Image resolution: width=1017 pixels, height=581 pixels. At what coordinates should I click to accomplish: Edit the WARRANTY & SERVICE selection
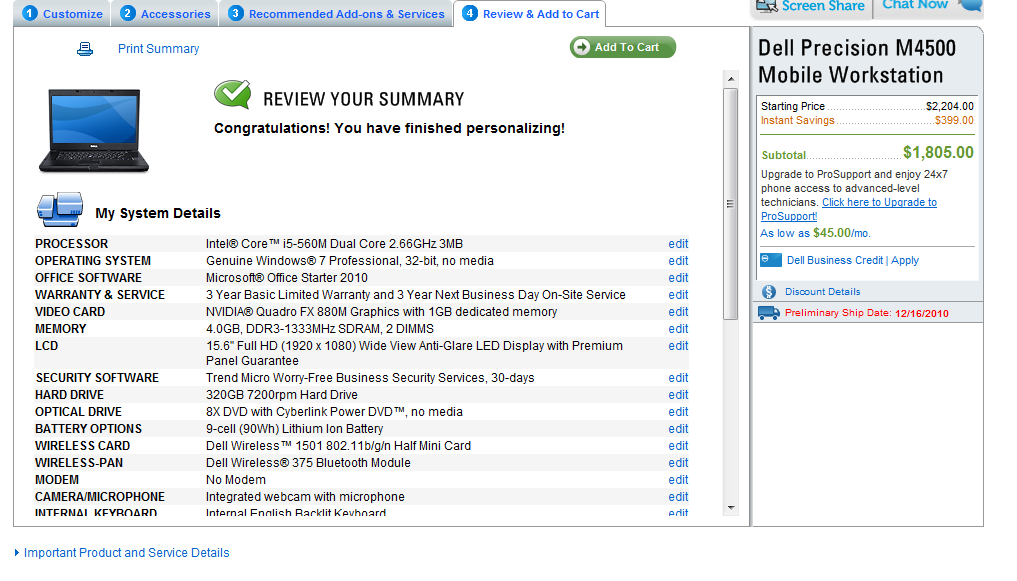pos(678,294)
